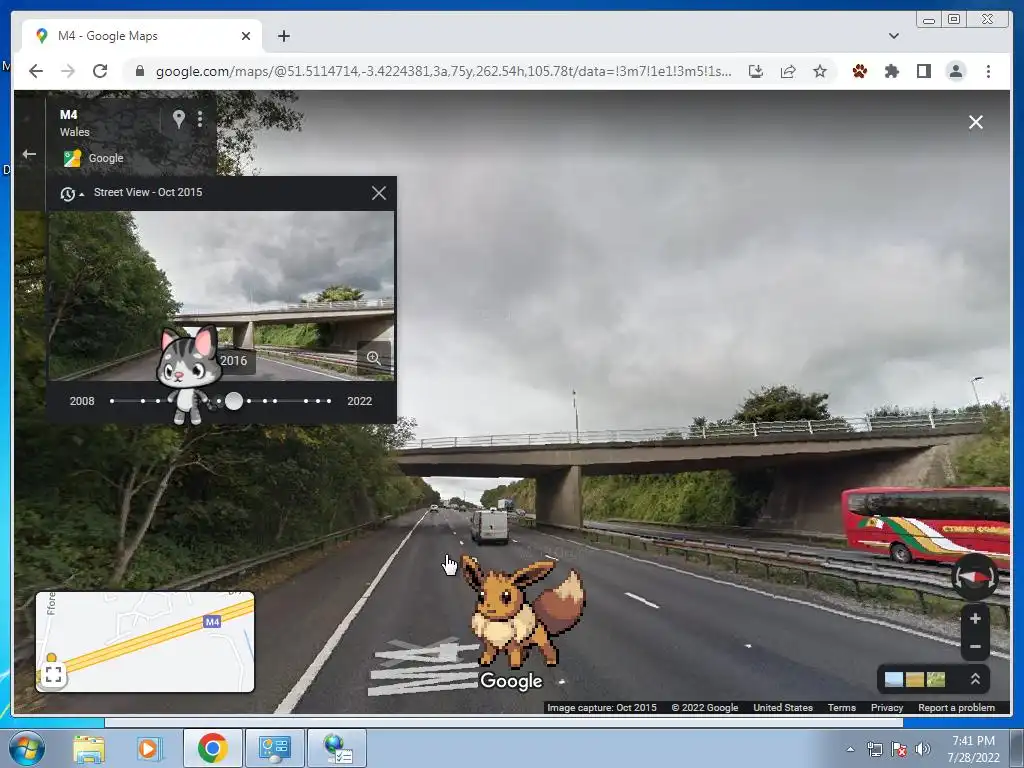Viewport: 1024px width, 768px height.
Task: Click the Privacy link
Action: (x=887, y=708)
